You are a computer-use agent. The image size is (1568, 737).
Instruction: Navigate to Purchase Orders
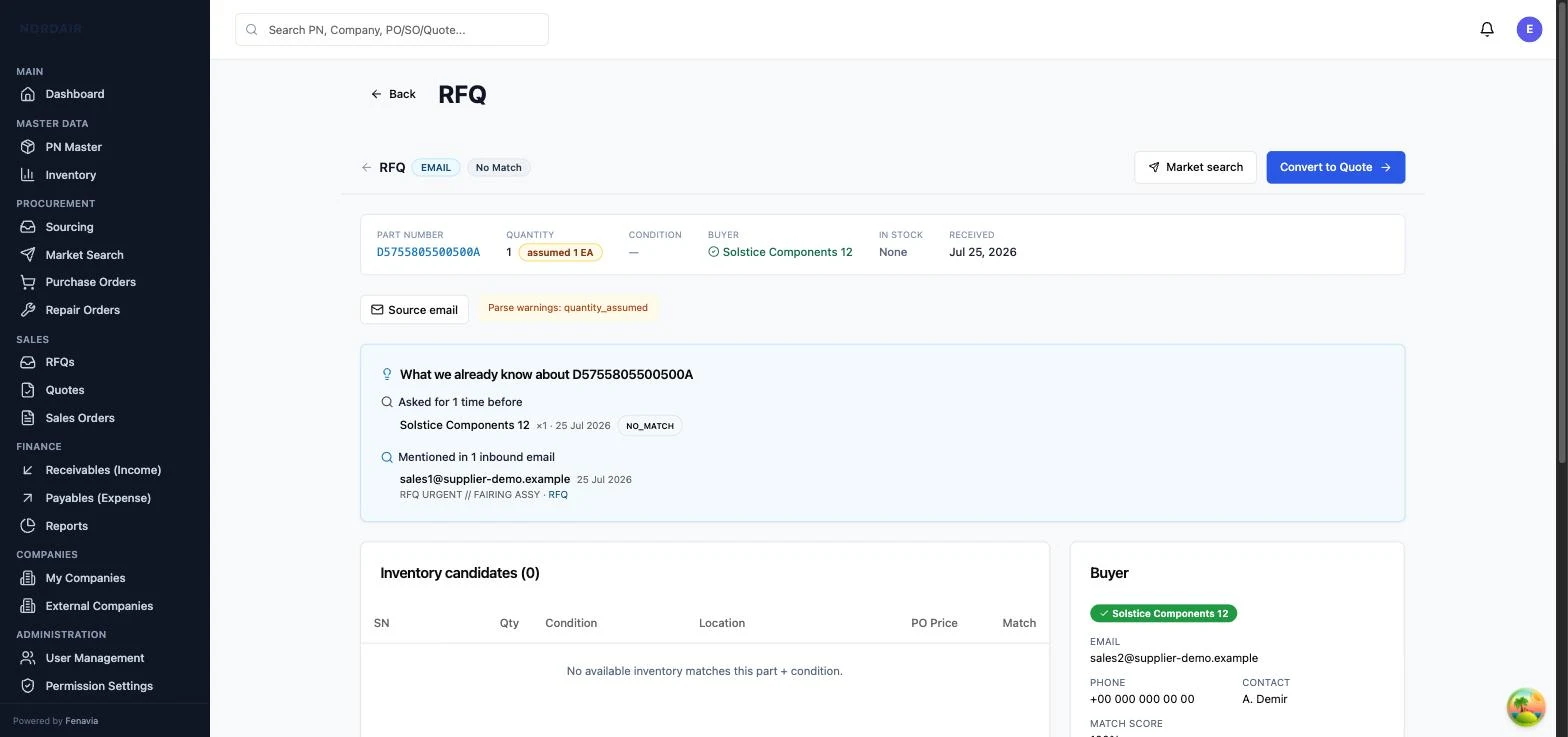(x=105, y=282)
